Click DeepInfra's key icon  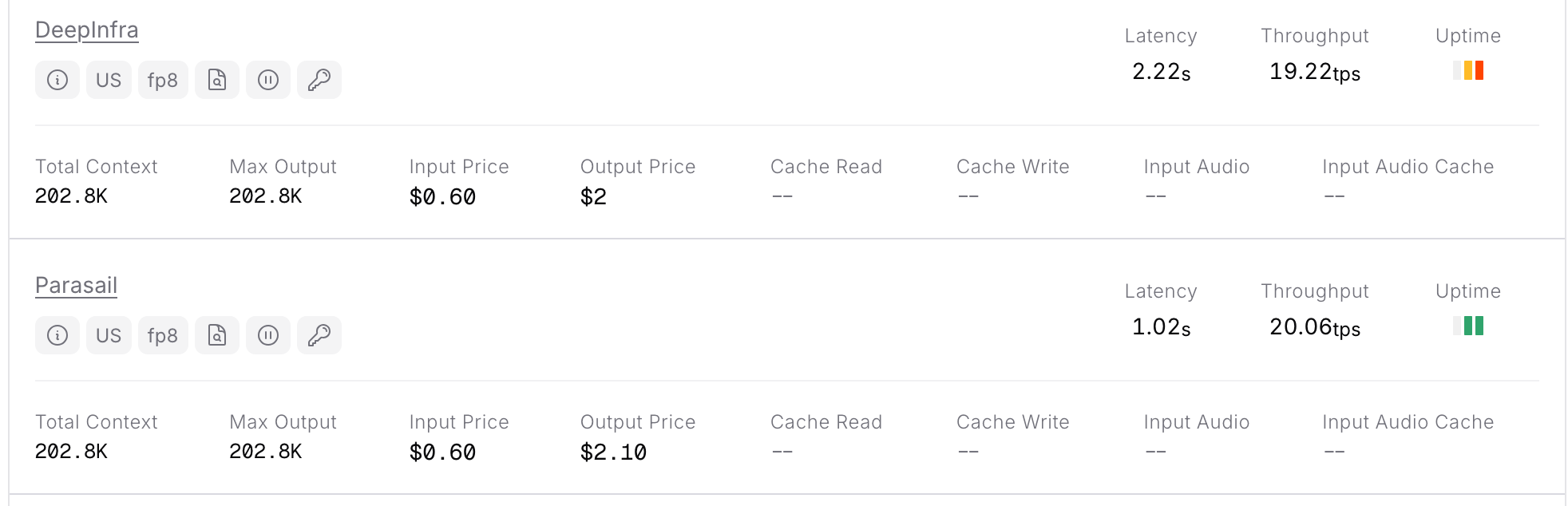point(319,80)
